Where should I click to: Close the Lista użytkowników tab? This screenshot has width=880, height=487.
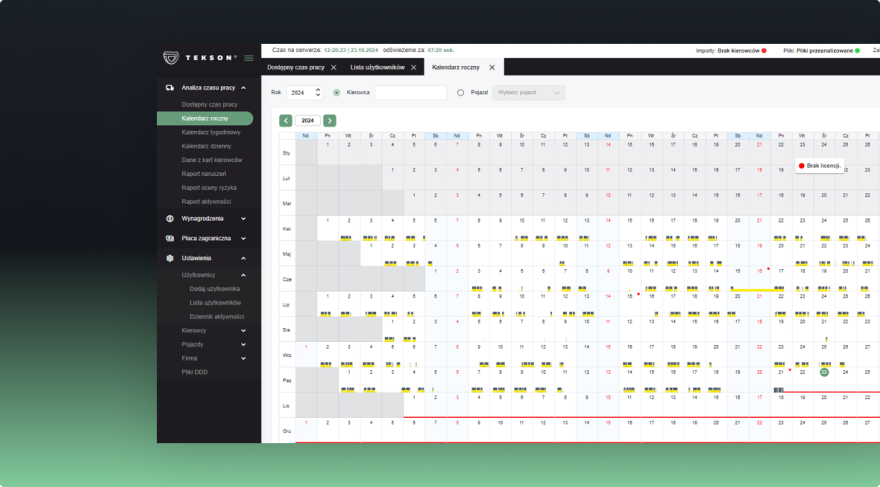coord(413,67)
